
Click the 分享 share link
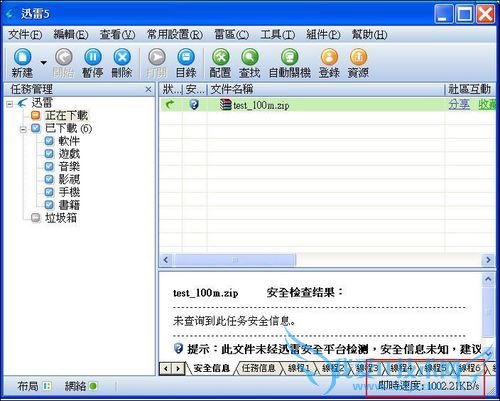click(459, 105)
